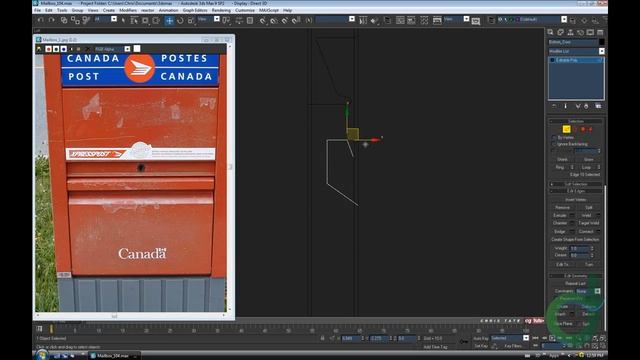Open the Curve Editor icon
This screenshot has width=640, height=360.
pyautogui.click(x=400, y=20)
